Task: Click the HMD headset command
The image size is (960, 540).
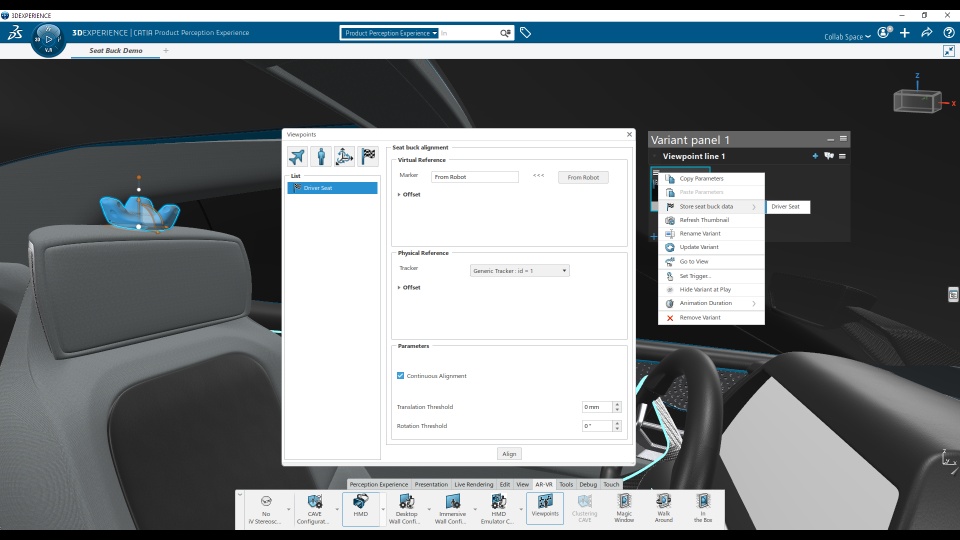Action: (x=361, y=508)
